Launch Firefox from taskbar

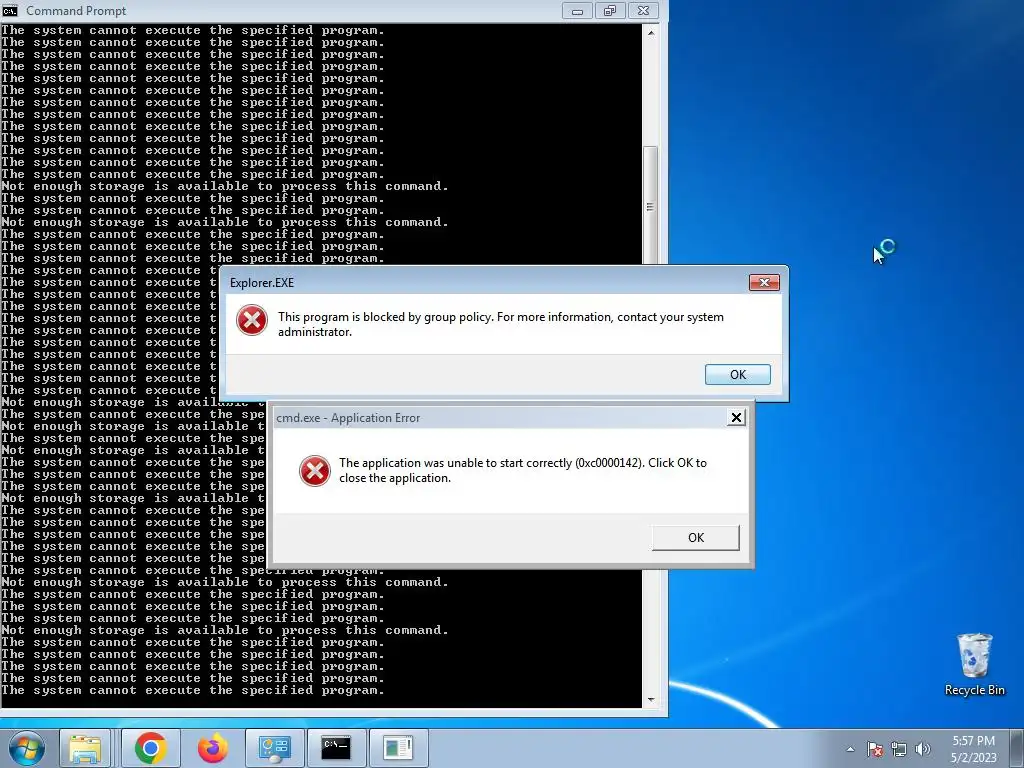(212, 748)
